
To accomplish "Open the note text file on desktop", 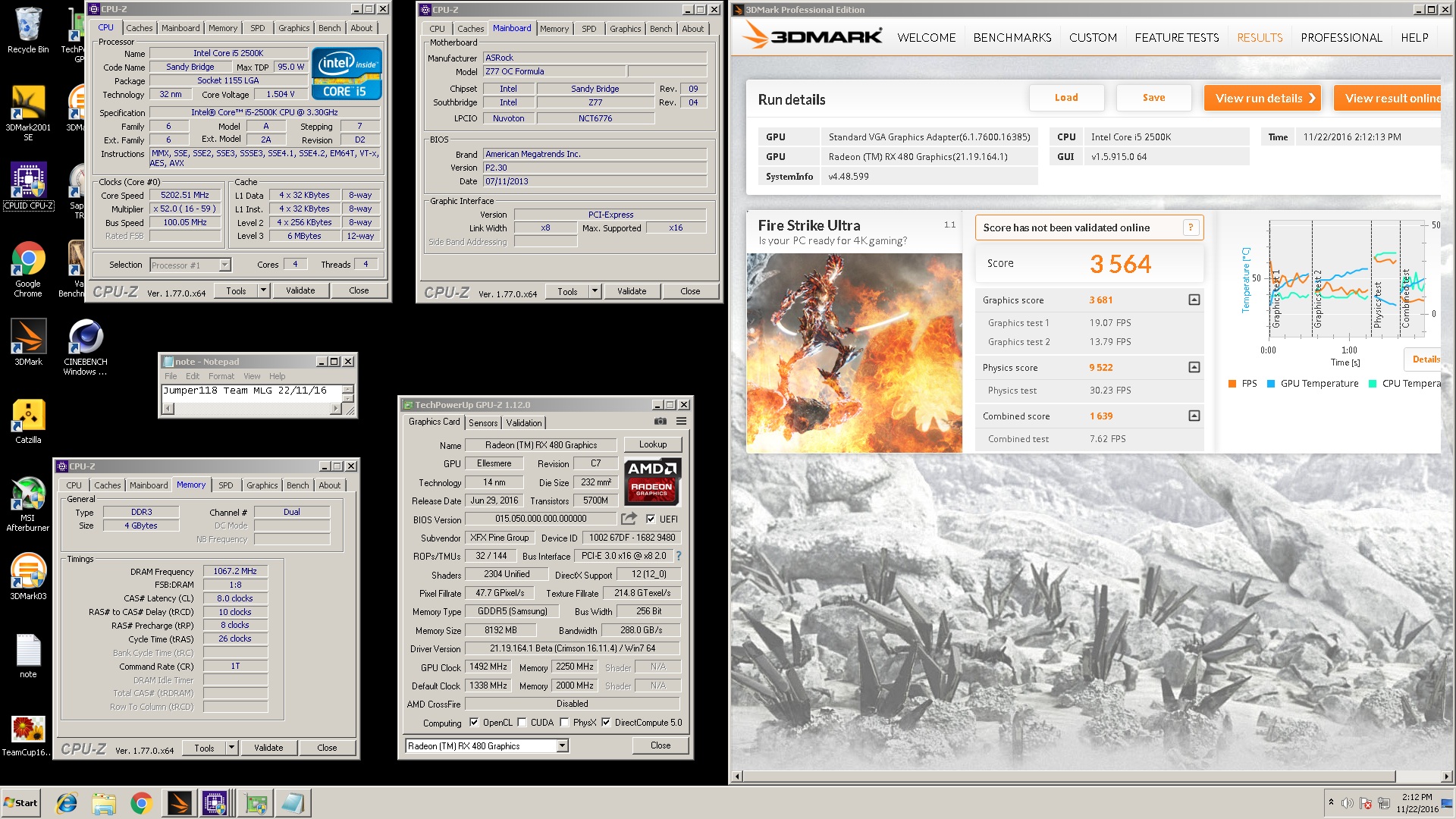I will pos(28,656).
